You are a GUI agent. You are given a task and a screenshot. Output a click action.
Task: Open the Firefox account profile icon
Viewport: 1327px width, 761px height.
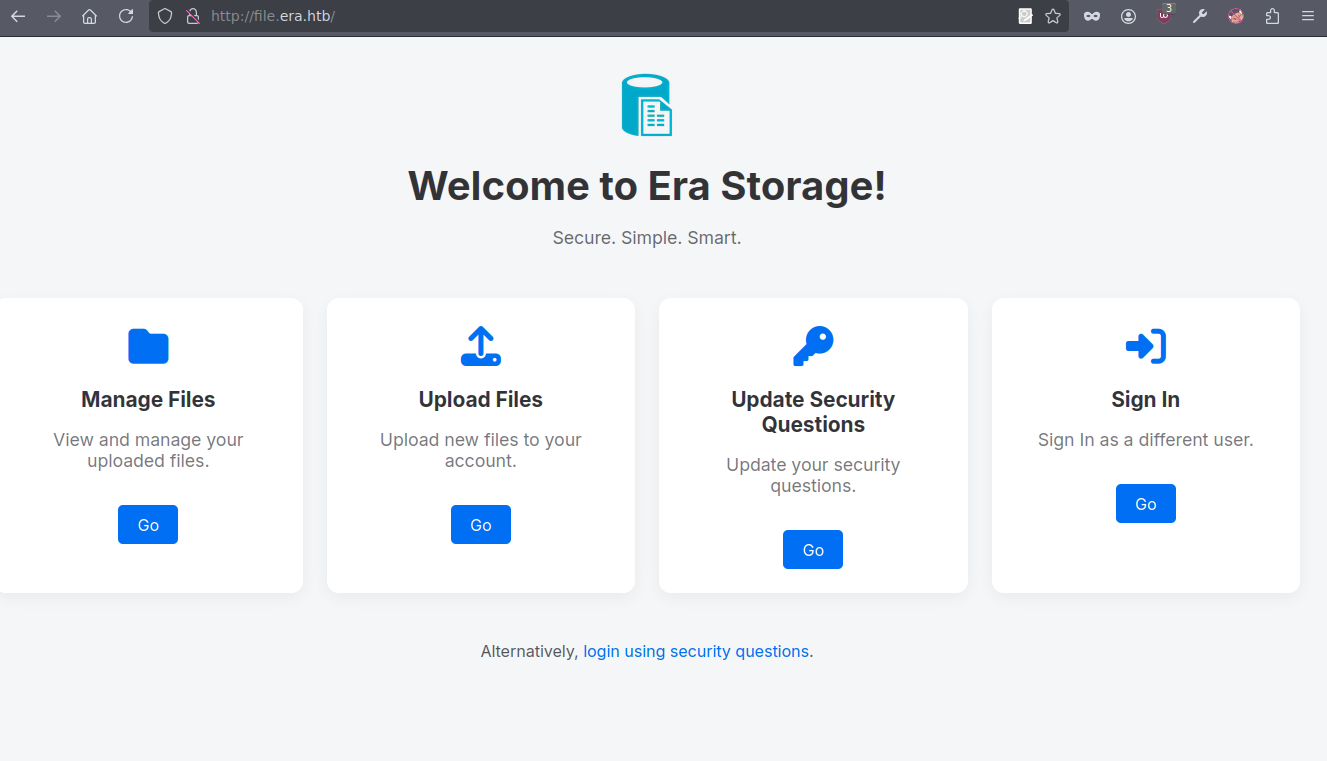pos(1128,16)
